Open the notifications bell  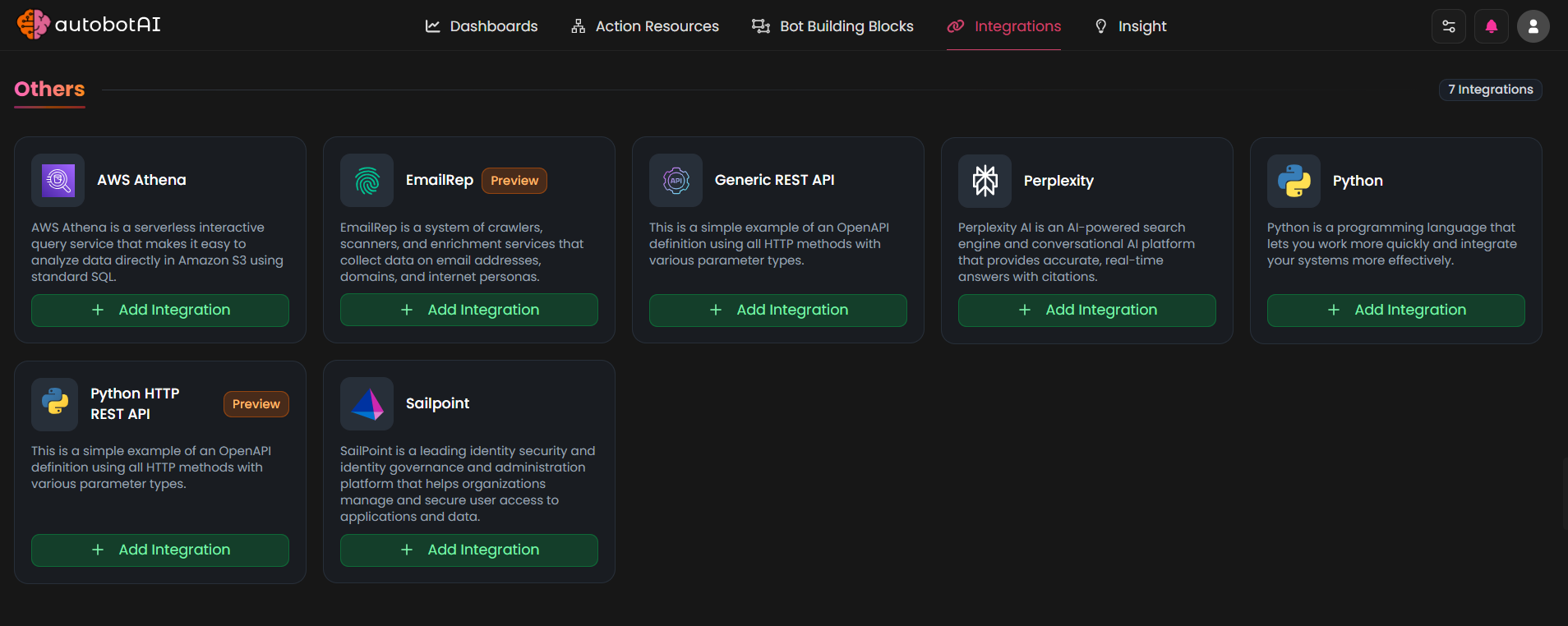coord(1492,26)
